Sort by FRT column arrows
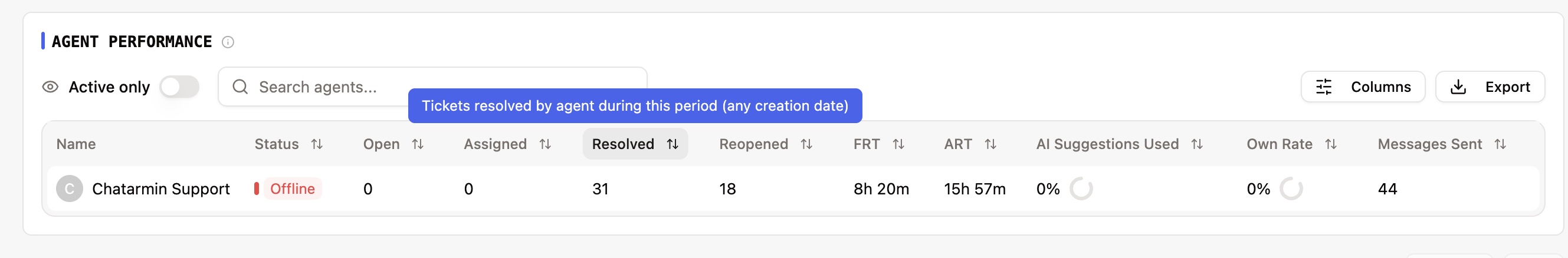 [x=898, y=144]
